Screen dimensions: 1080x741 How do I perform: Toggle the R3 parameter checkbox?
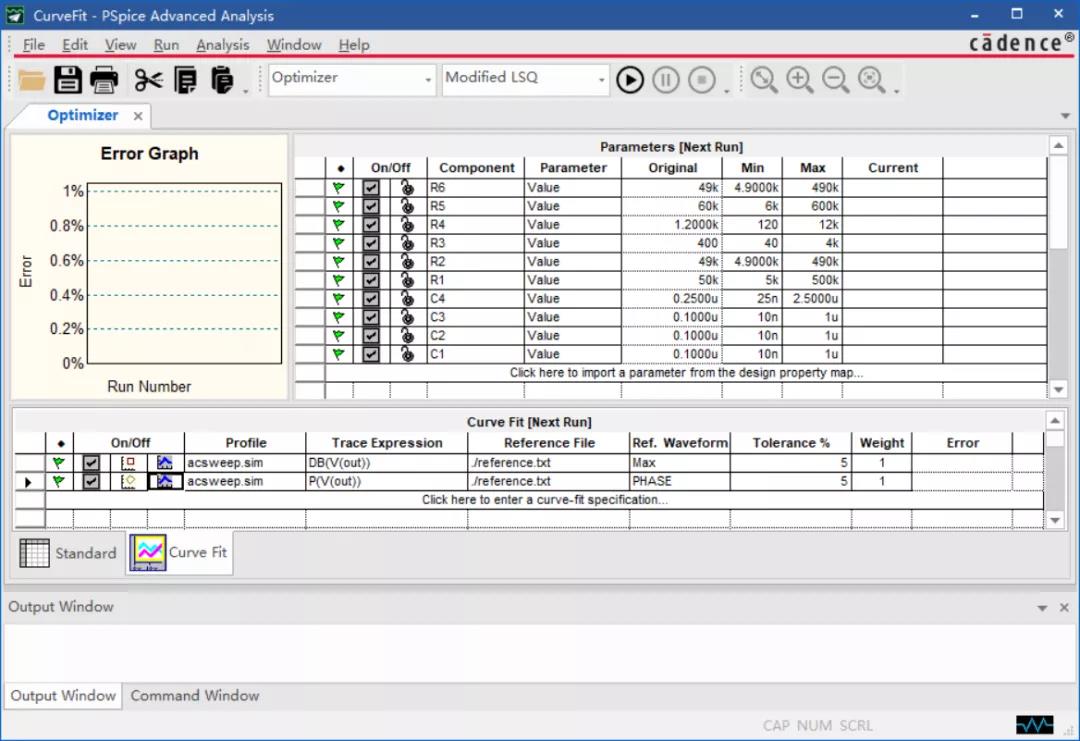tap(371, 243)
